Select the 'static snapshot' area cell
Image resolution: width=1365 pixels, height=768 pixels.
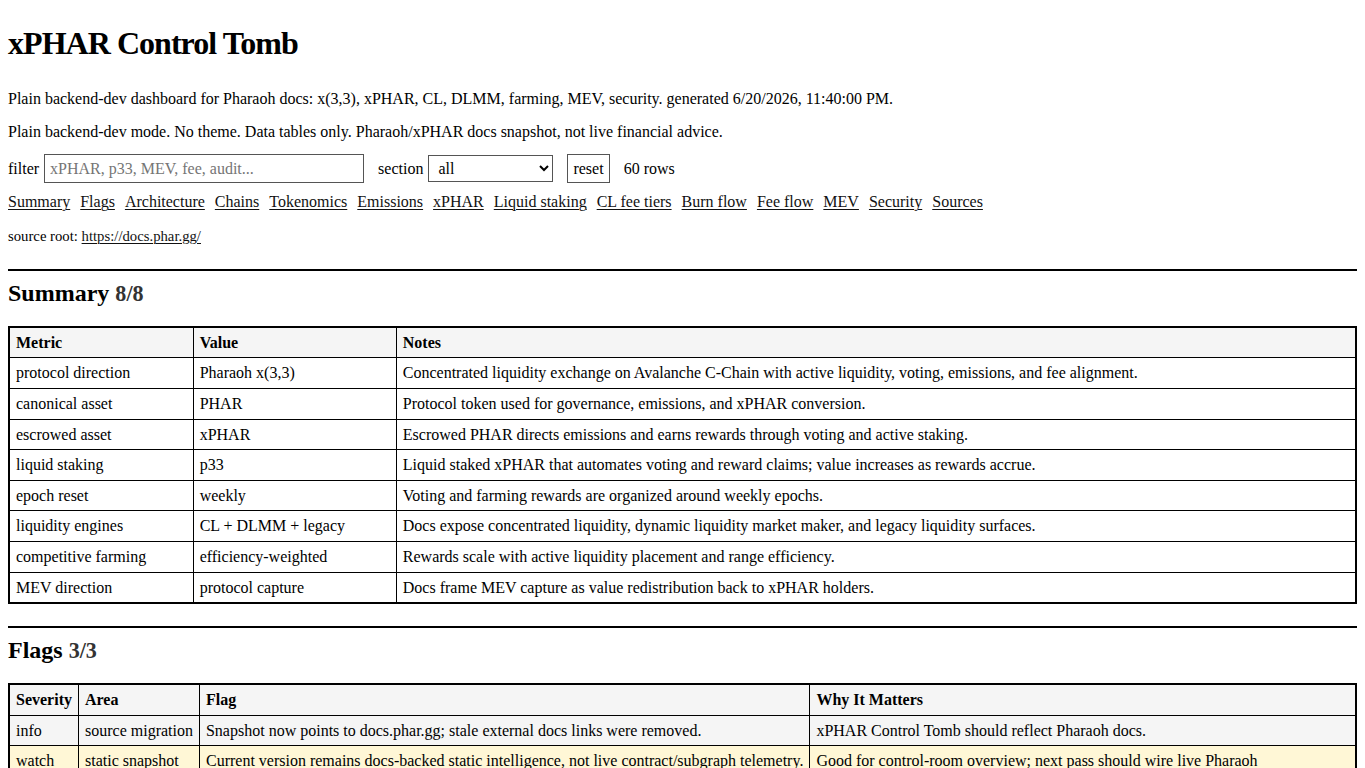(x=139, y=757)
